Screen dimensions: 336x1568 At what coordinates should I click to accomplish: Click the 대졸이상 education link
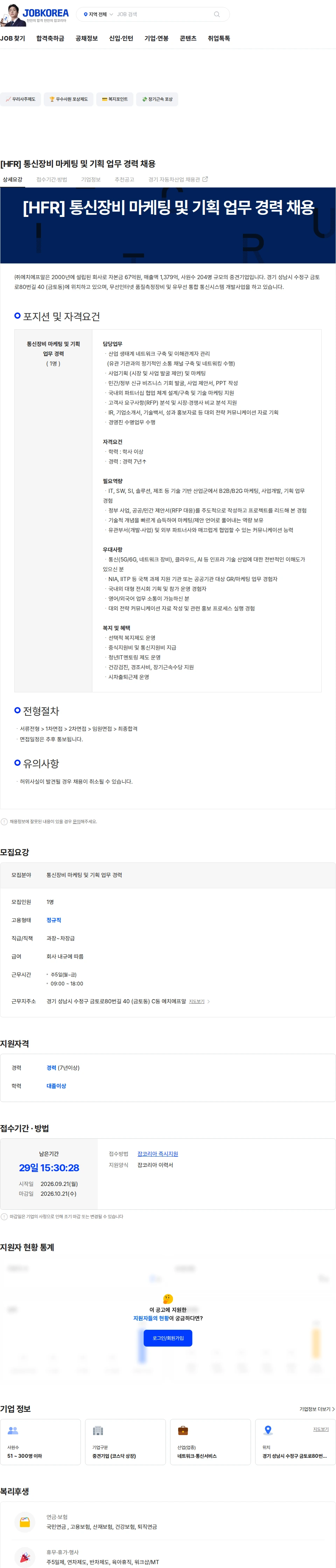56,1086
